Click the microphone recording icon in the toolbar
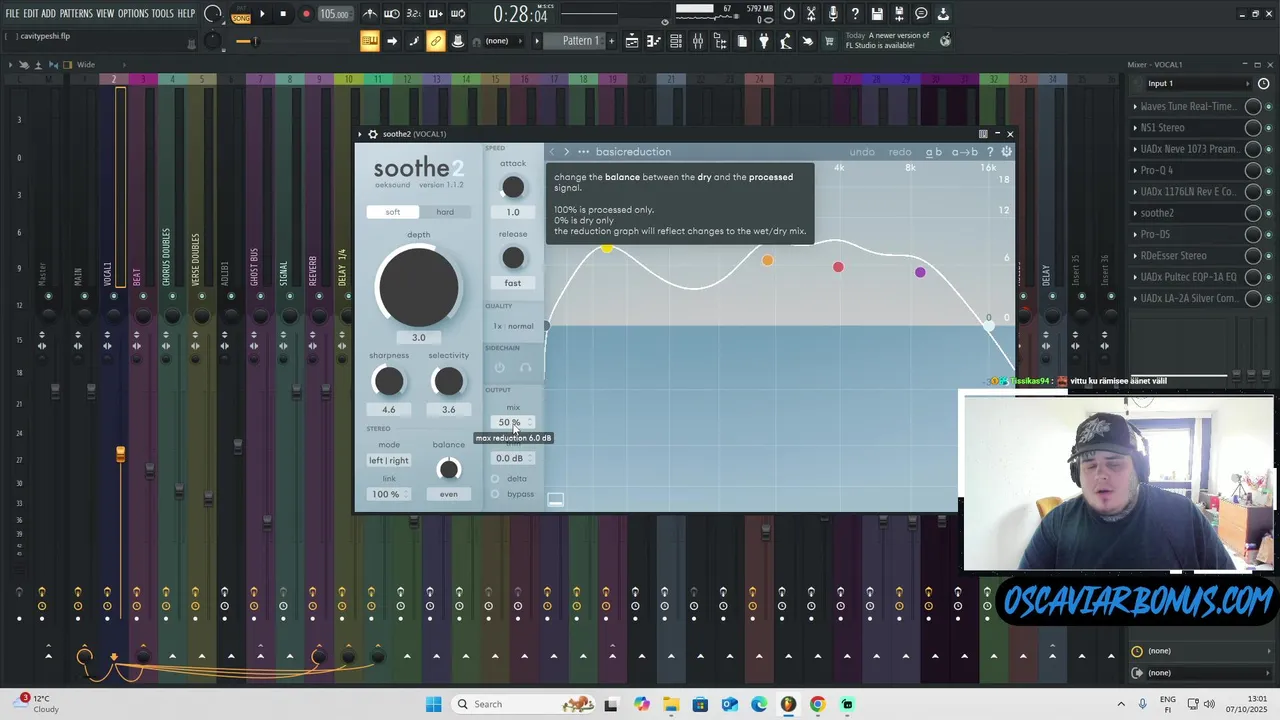Image resolution: width=1280 pixels, height=720 pixels. 833,14
